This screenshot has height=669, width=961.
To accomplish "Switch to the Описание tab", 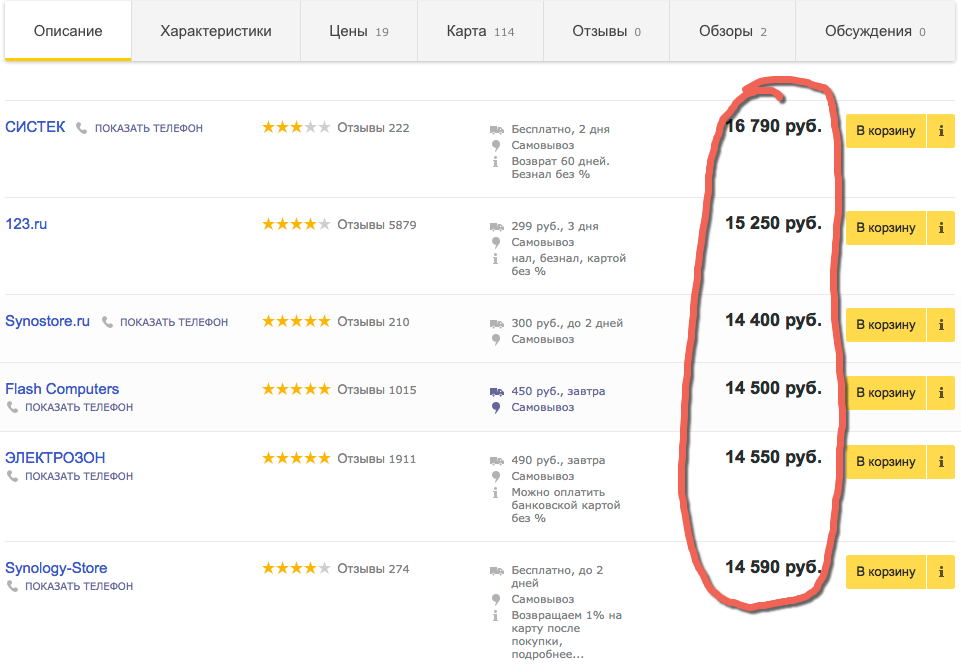I will 68,31.
